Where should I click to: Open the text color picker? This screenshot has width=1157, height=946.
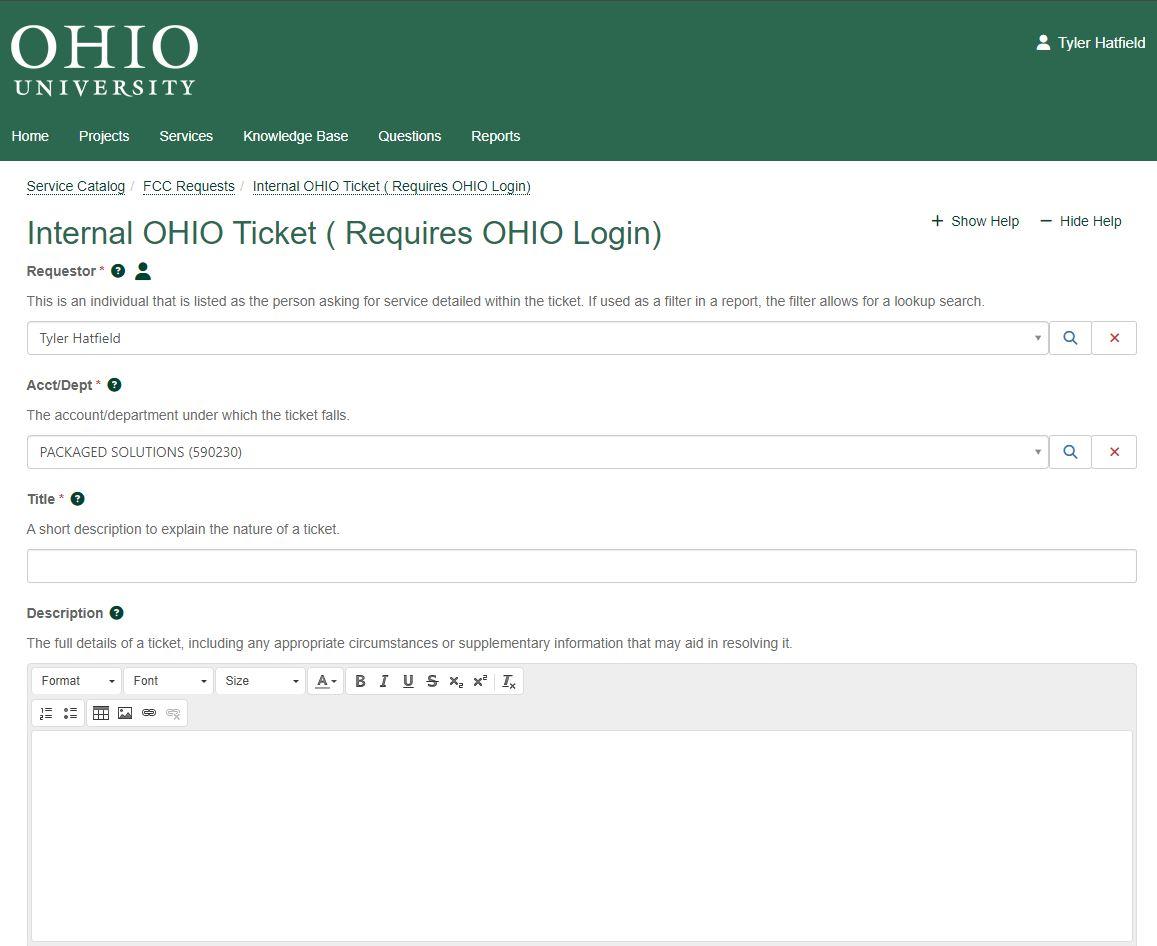[325, 681]
